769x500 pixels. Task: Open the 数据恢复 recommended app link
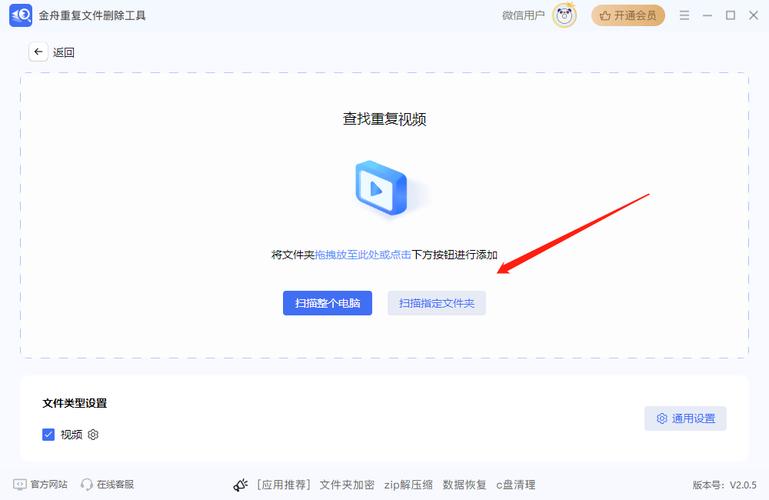464,485
